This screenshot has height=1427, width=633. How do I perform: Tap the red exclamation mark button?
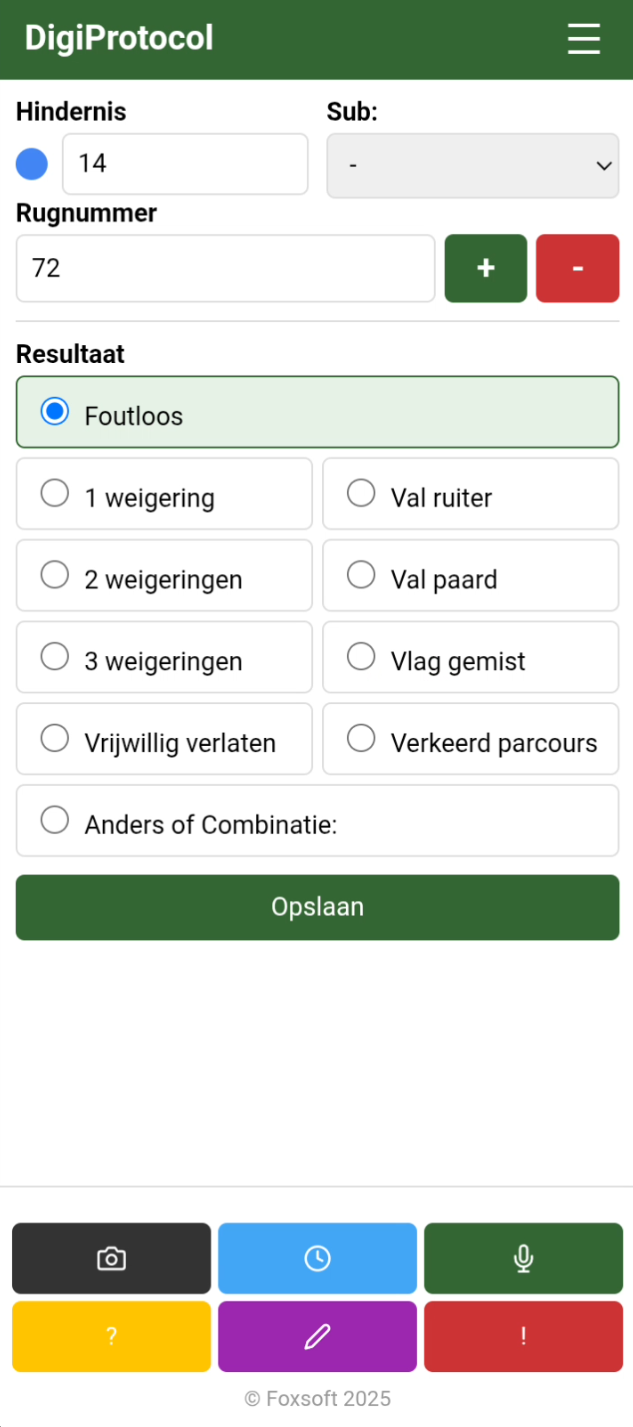(523, 1336)
